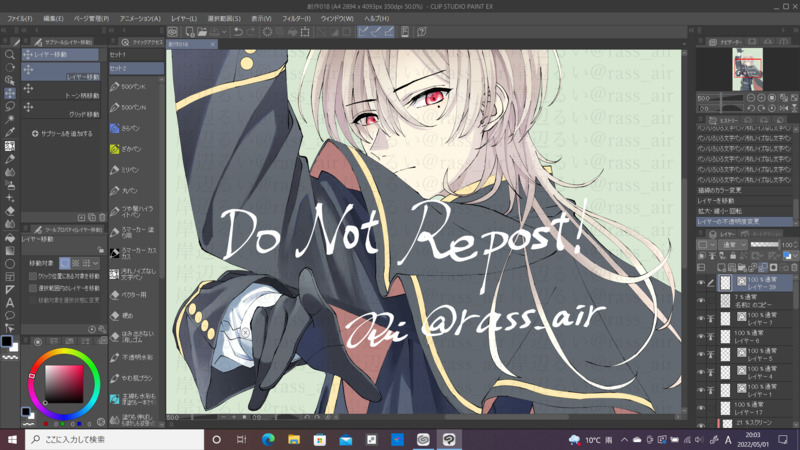Hide layer 名前2 のコピー via eye icon
800x450 pixels.
(701, 301)
